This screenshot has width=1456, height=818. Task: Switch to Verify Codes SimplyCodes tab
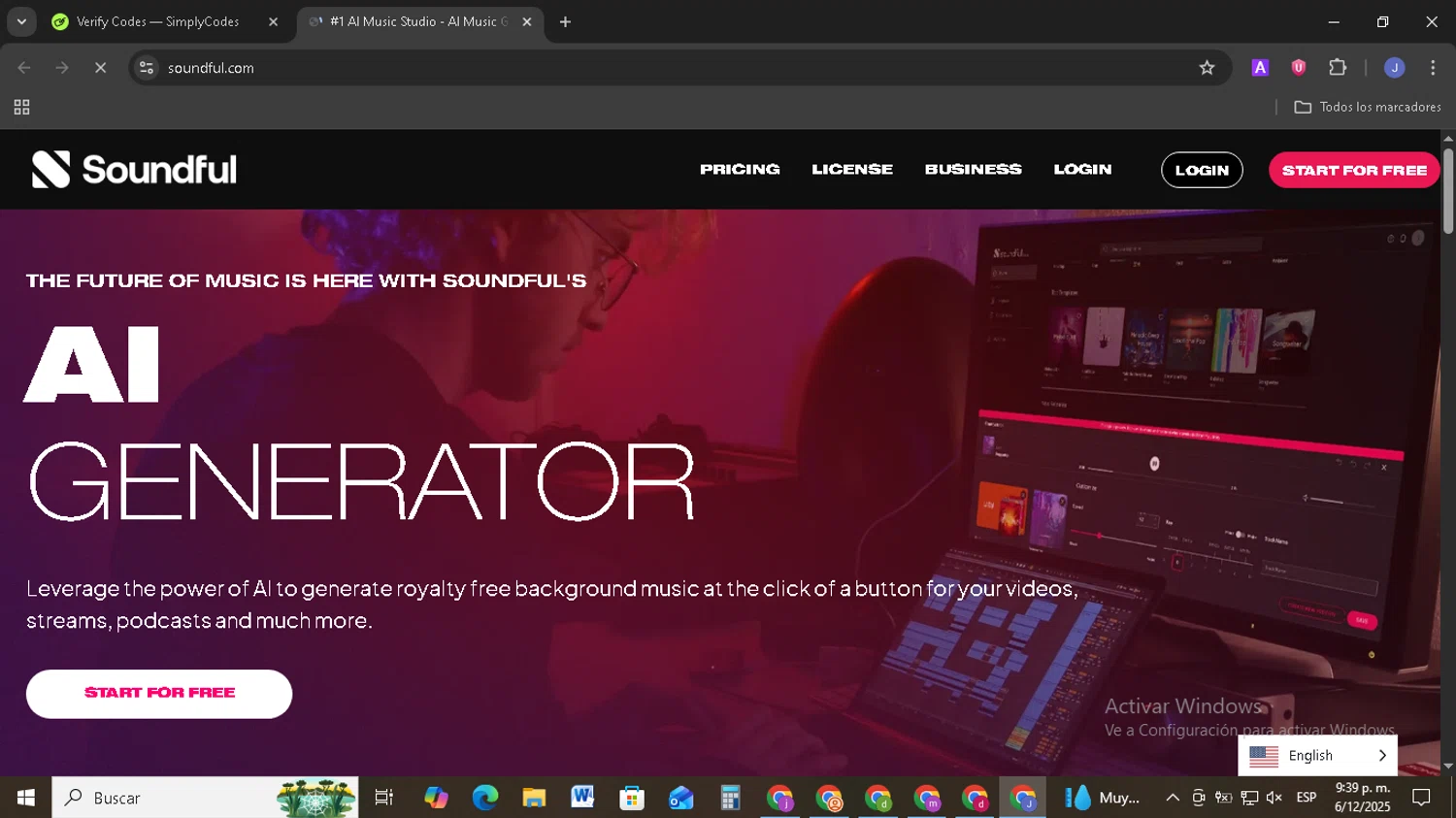tap(157, 21)
